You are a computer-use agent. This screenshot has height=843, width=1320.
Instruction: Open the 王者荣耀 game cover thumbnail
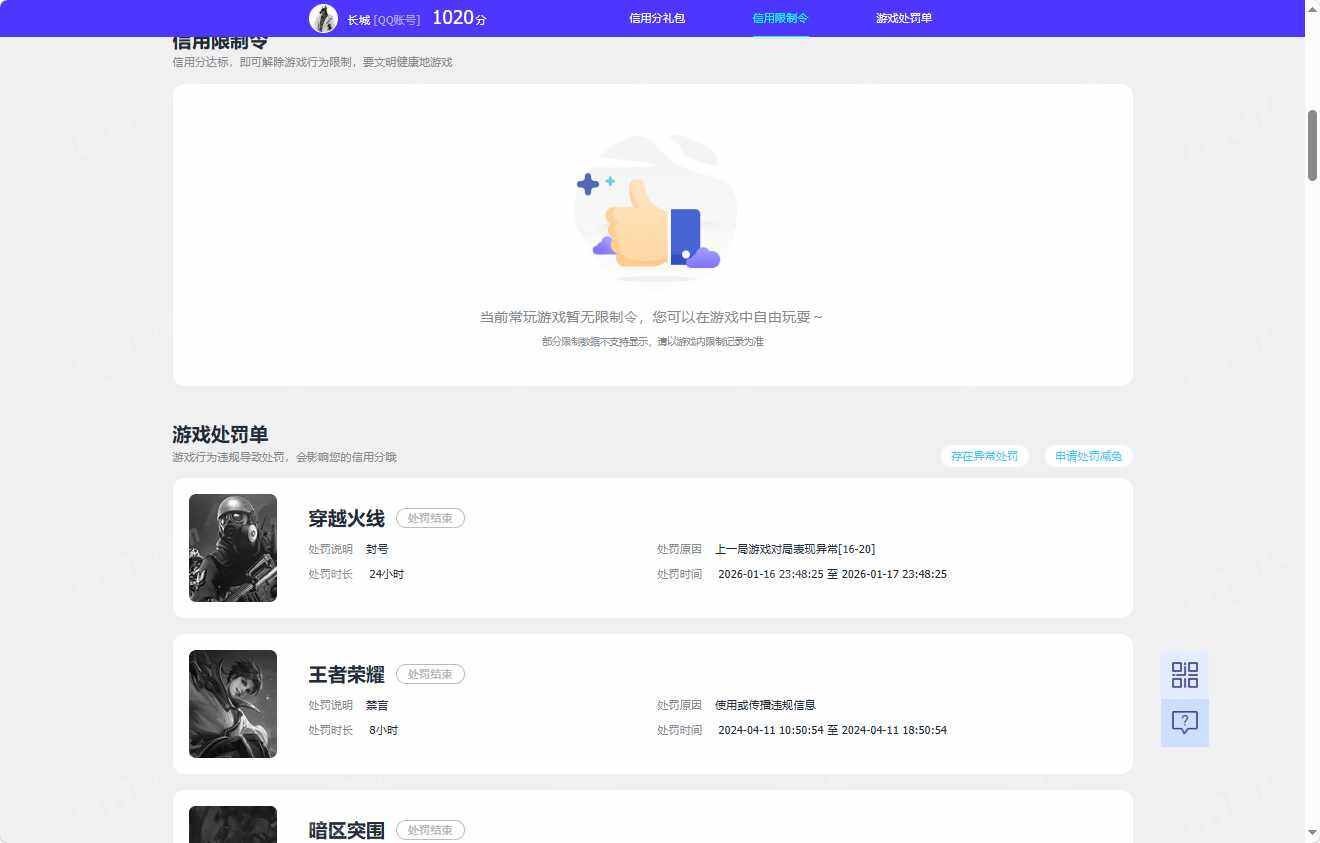[233, 704]
